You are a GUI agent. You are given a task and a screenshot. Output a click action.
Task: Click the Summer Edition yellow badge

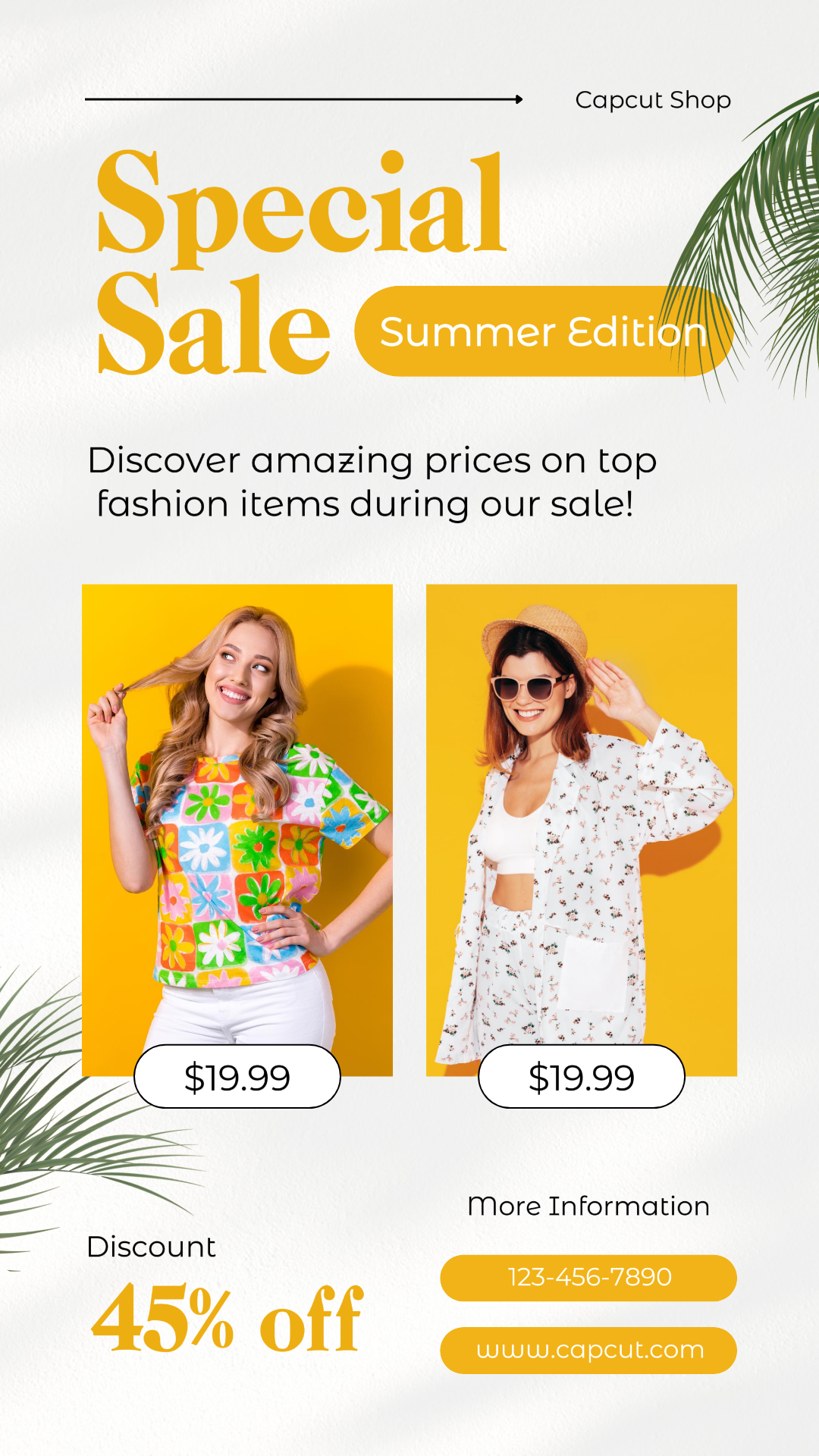(544, 331)
